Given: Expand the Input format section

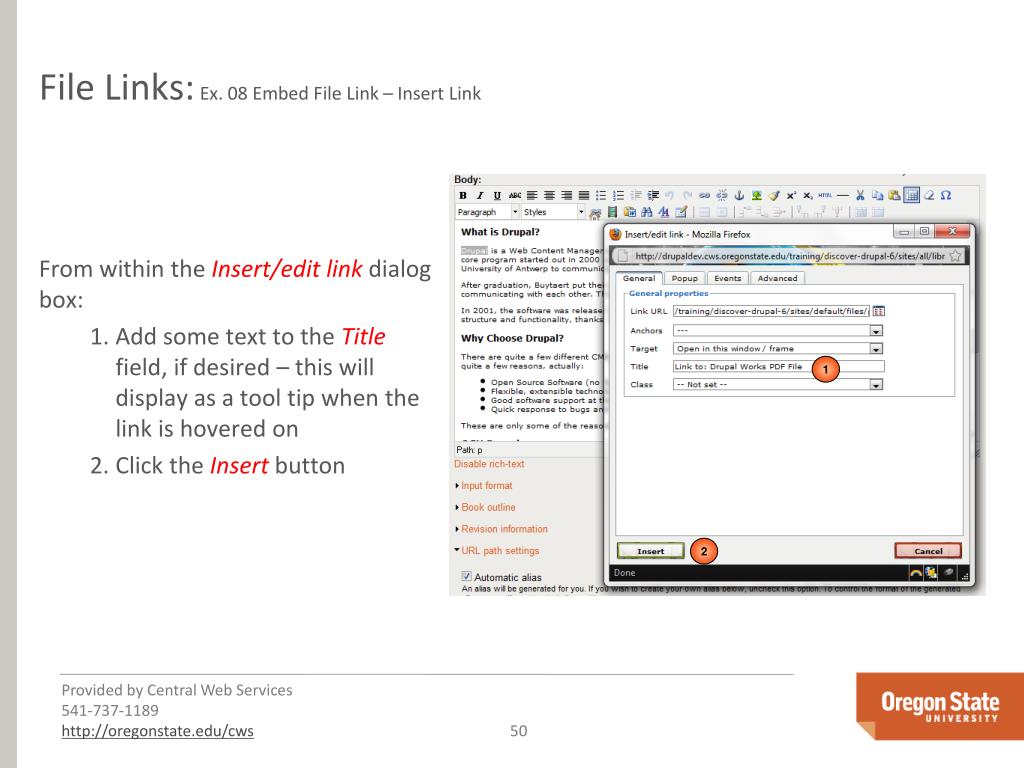Looking at the screenshot, I should (x=487, y=486).
